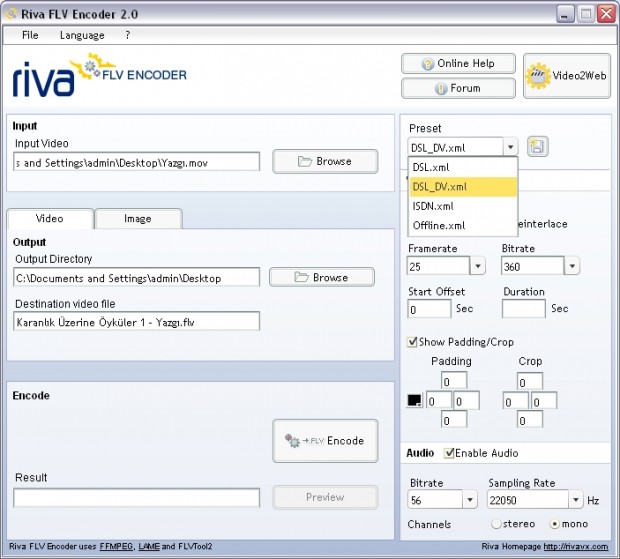Screen dimensions: 620x559
Task: Select DSL.xml from the preset list
Action: pyautogui.click(x=463, y=167)
